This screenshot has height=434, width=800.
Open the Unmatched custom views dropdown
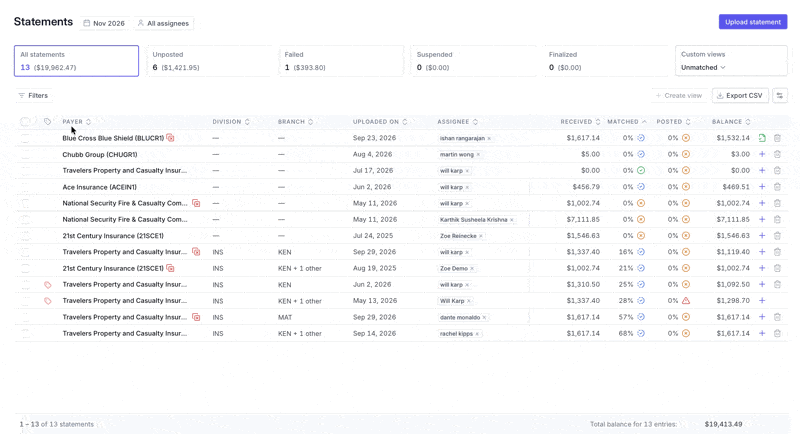point(703,67)
